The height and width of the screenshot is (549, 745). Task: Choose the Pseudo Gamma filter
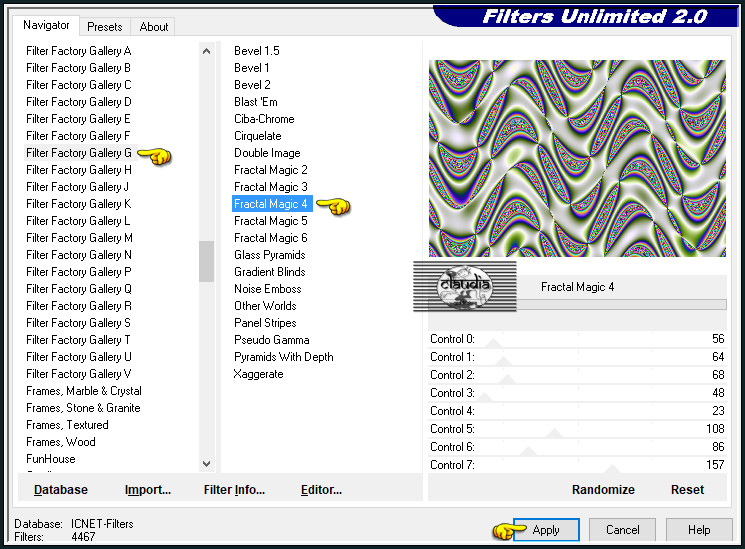point(272,340)
